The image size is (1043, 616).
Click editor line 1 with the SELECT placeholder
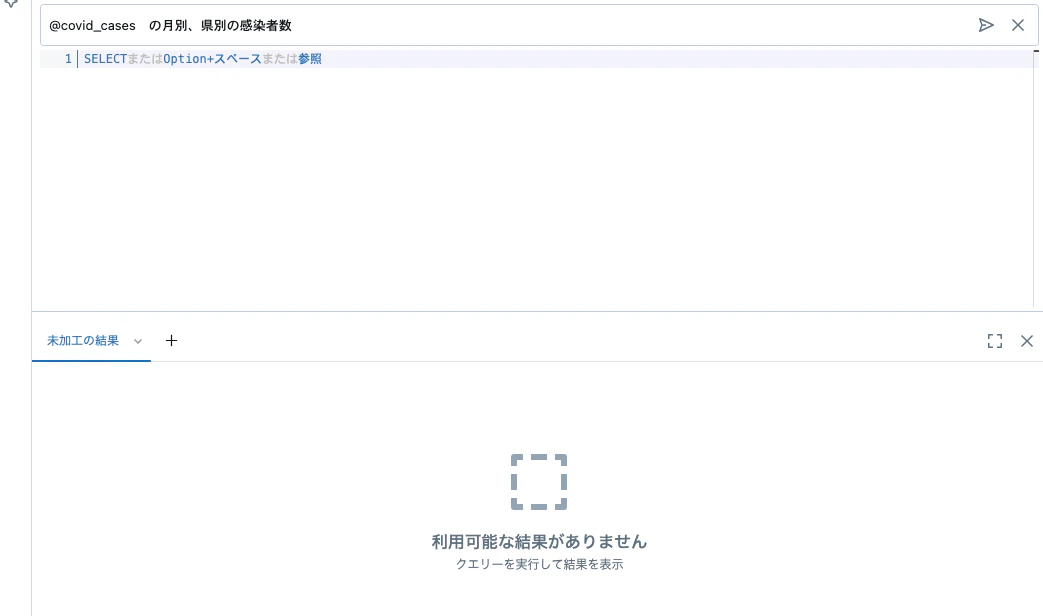(539, 59)
